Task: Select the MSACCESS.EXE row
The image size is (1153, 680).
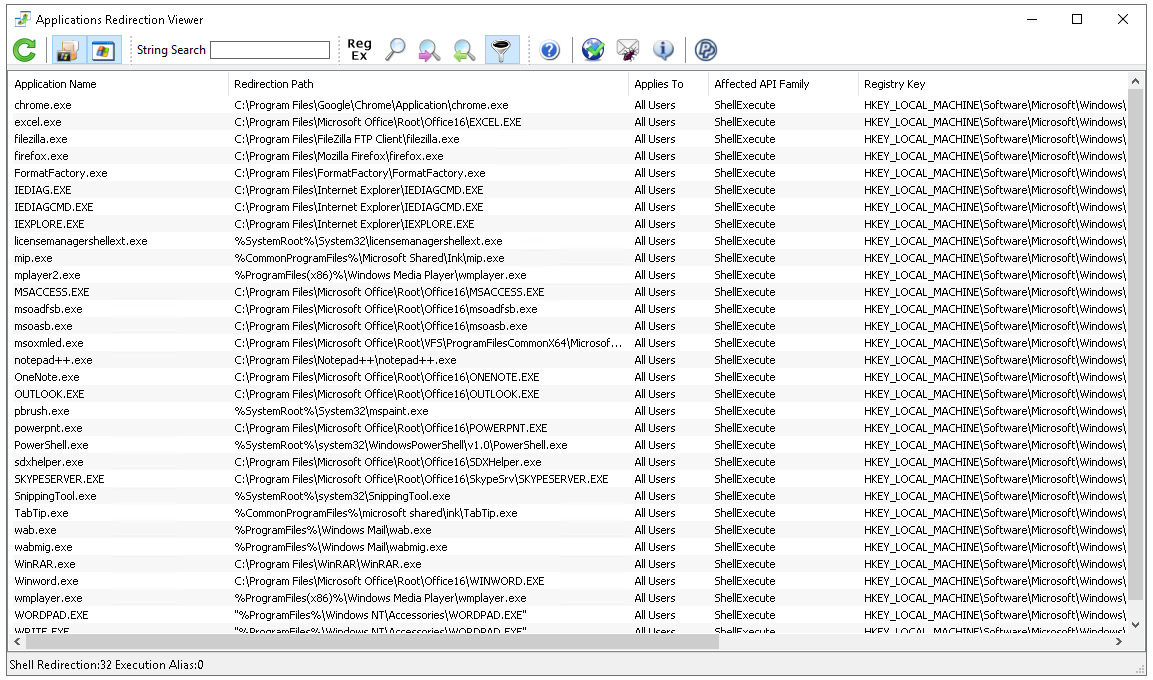Action: pos(567,292)
